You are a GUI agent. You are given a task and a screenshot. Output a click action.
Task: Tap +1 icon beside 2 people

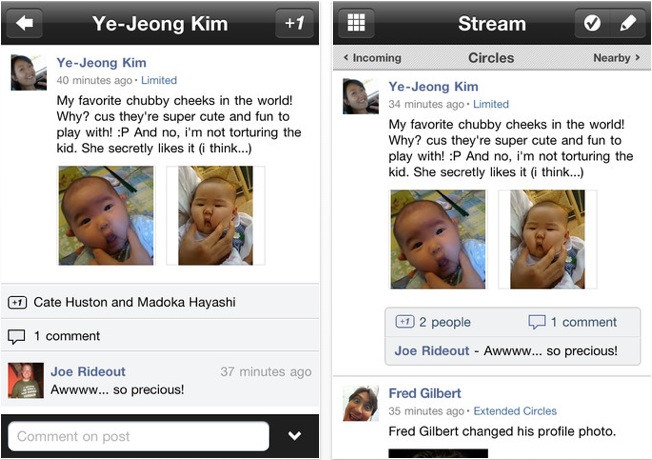pyautogui.click(x=405, y=322)
